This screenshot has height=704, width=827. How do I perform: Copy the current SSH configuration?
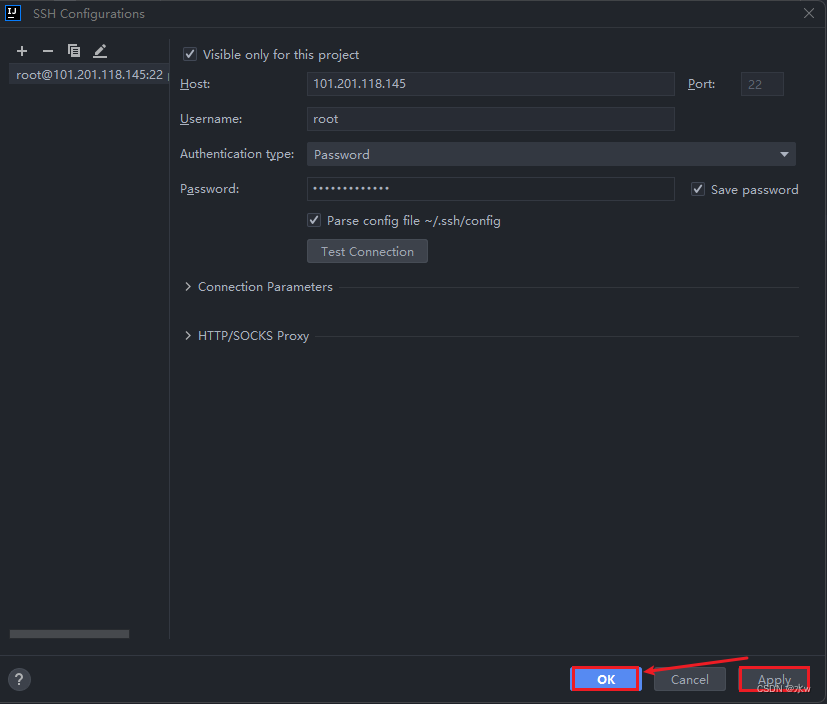click(x=73, y=50)
